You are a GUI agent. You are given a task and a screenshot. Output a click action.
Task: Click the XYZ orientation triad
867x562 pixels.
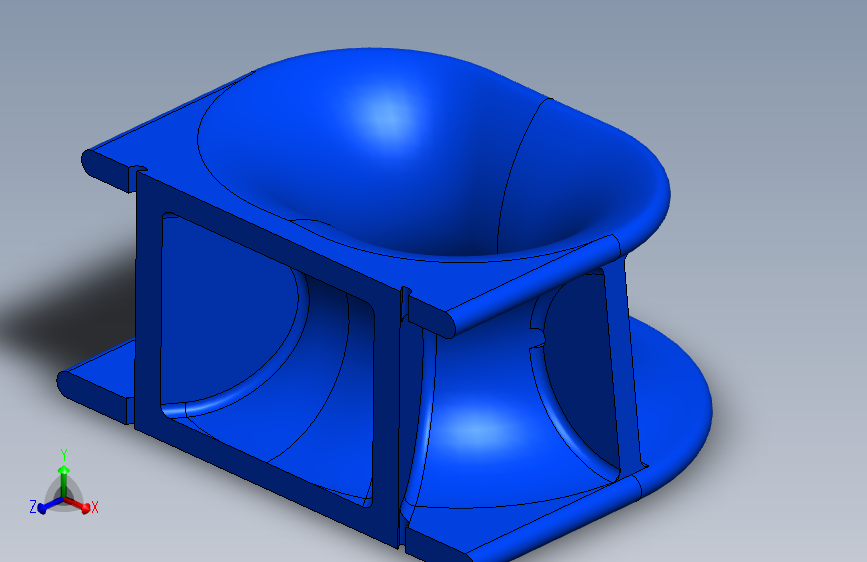[64, 484]
